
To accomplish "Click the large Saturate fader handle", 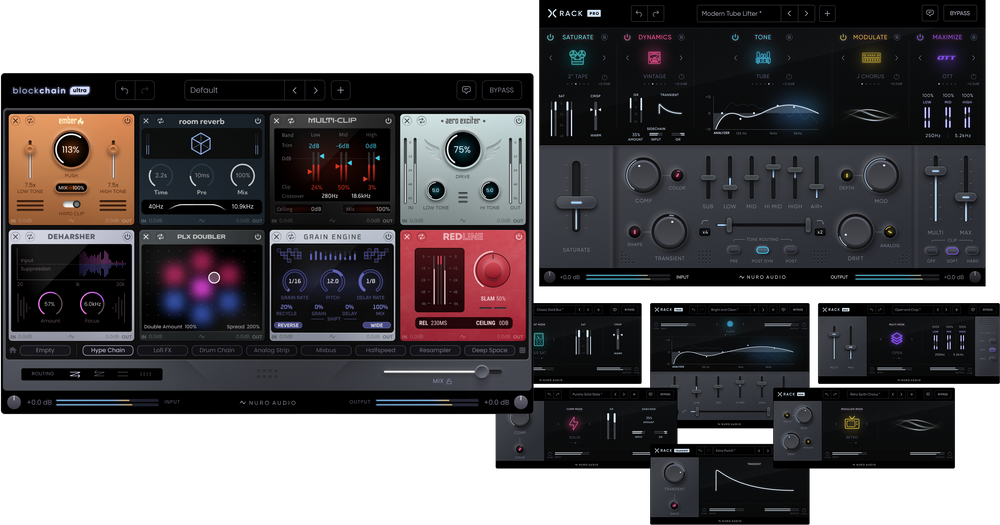I will click(575, 201).
